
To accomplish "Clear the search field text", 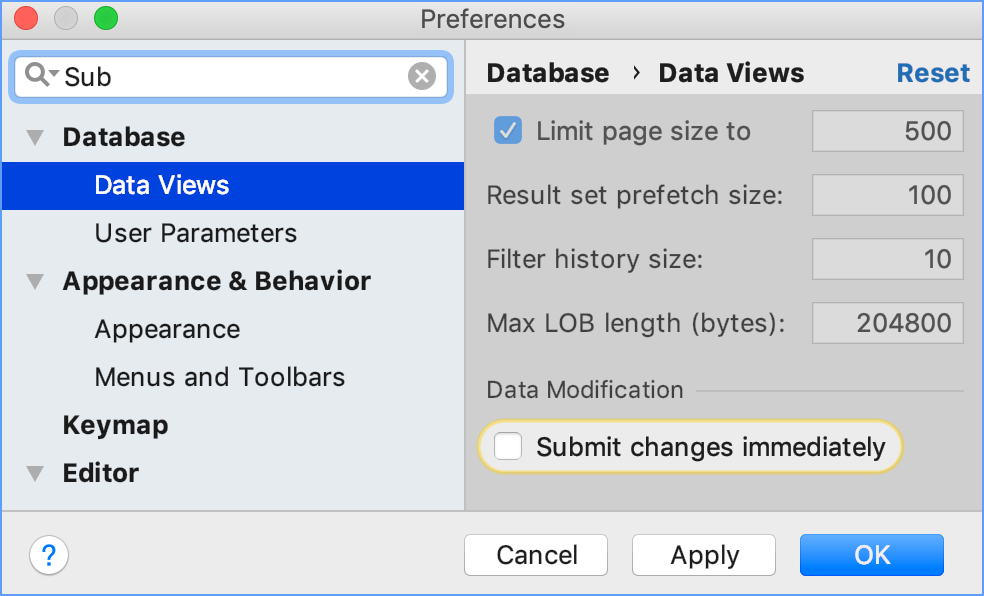I will pos(422,76).
